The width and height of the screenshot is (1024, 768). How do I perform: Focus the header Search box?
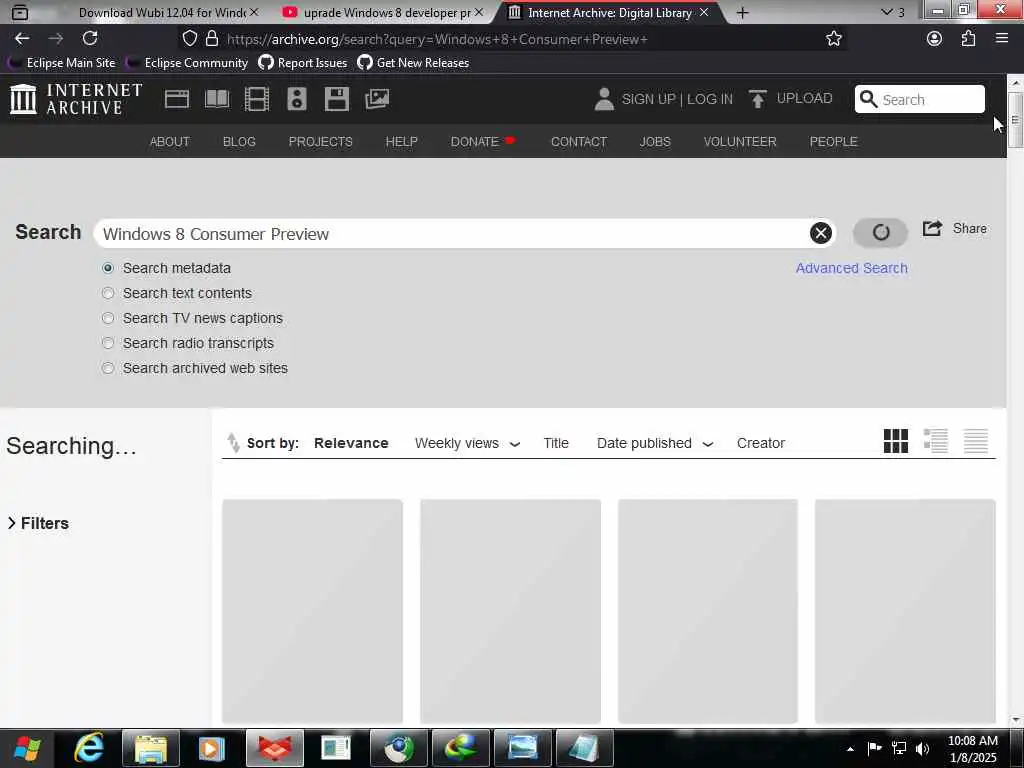[920, 99]
